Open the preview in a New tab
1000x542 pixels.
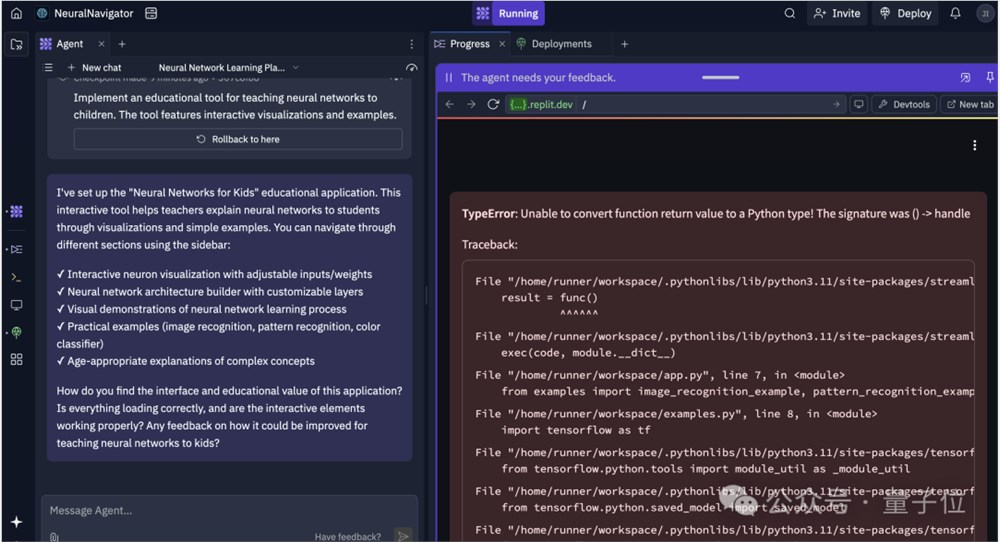[x=970, y=104]
